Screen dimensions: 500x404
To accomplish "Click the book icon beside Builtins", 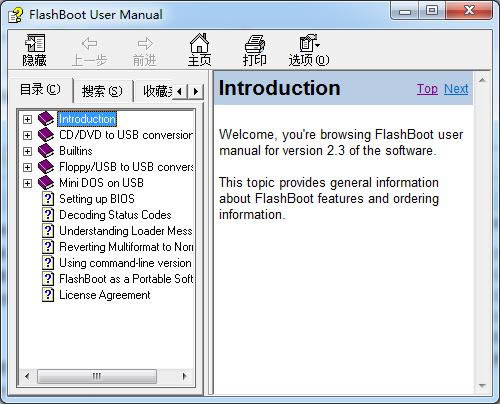I will [46, 151].
